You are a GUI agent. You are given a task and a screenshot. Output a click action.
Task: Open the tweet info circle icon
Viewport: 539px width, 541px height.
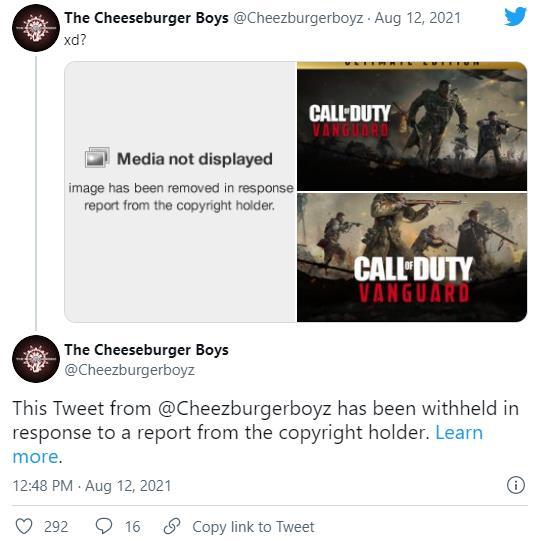click(x=516, y=485)
